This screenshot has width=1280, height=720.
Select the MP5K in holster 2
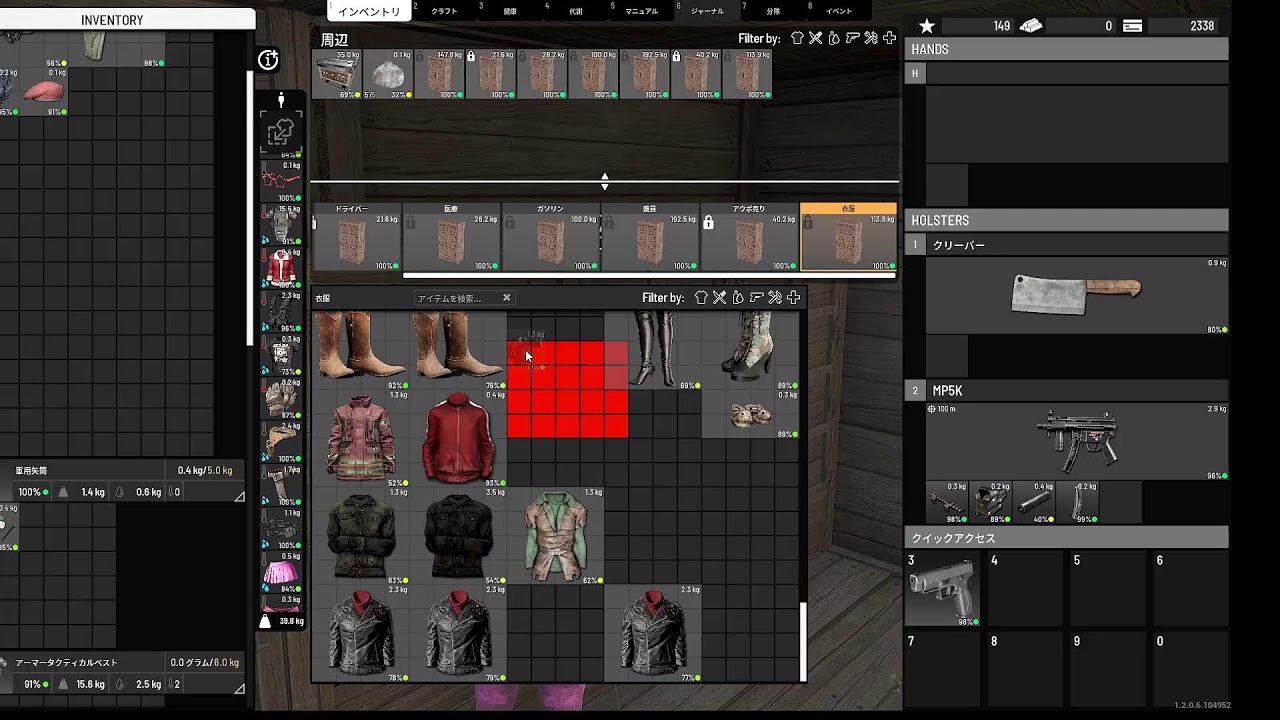pyautogui.click(x=1076, y=441)
